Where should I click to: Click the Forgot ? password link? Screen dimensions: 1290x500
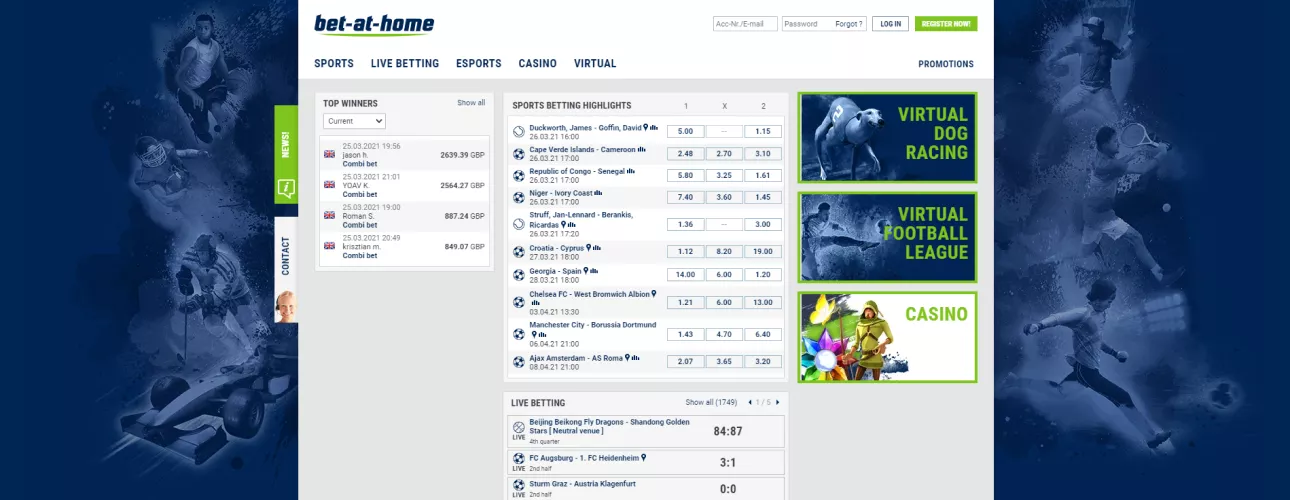(x=849, y=24)
